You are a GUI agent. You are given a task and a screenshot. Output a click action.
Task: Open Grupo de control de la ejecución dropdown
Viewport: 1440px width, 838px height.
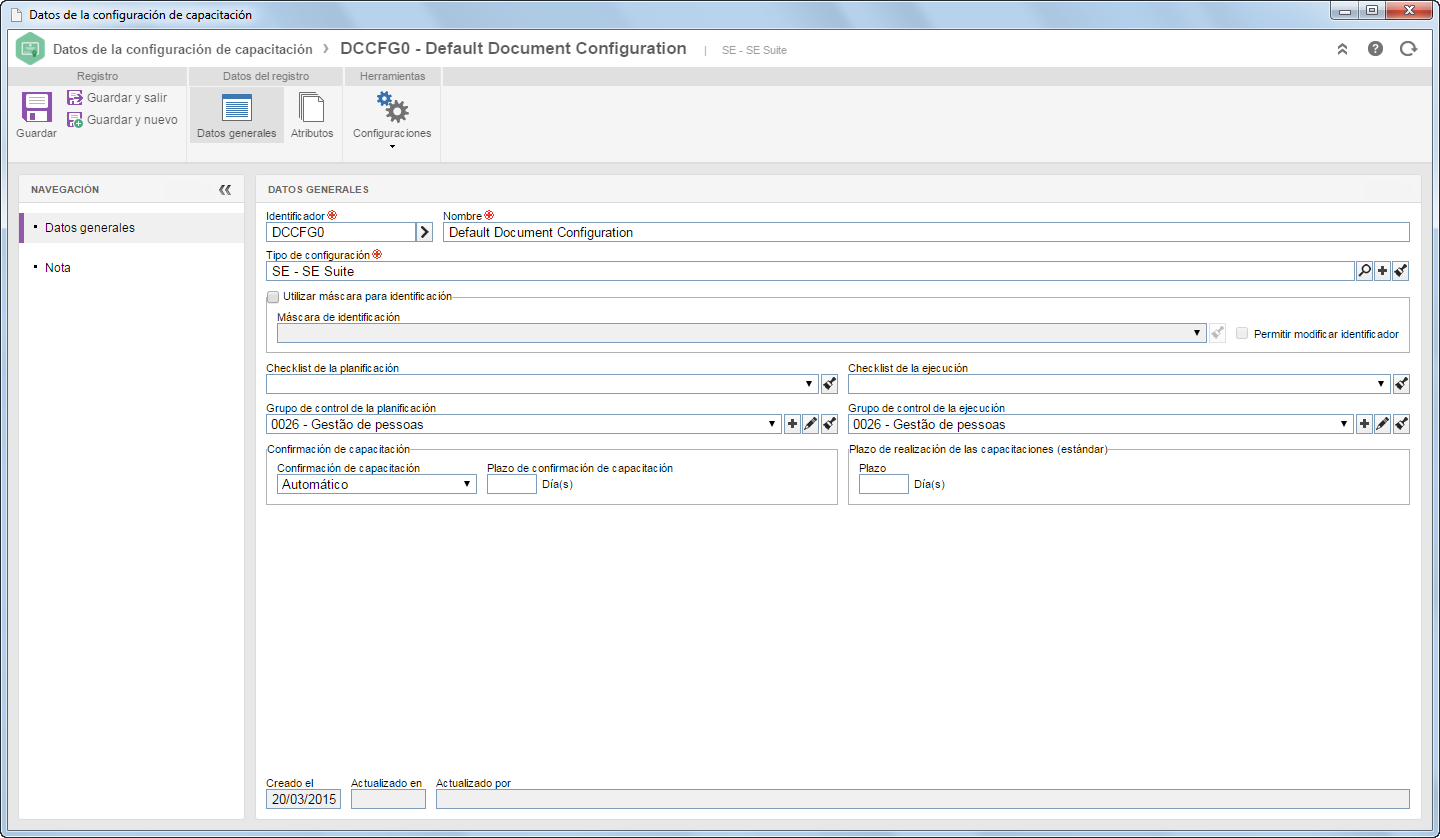click(x=1100, y=424)
